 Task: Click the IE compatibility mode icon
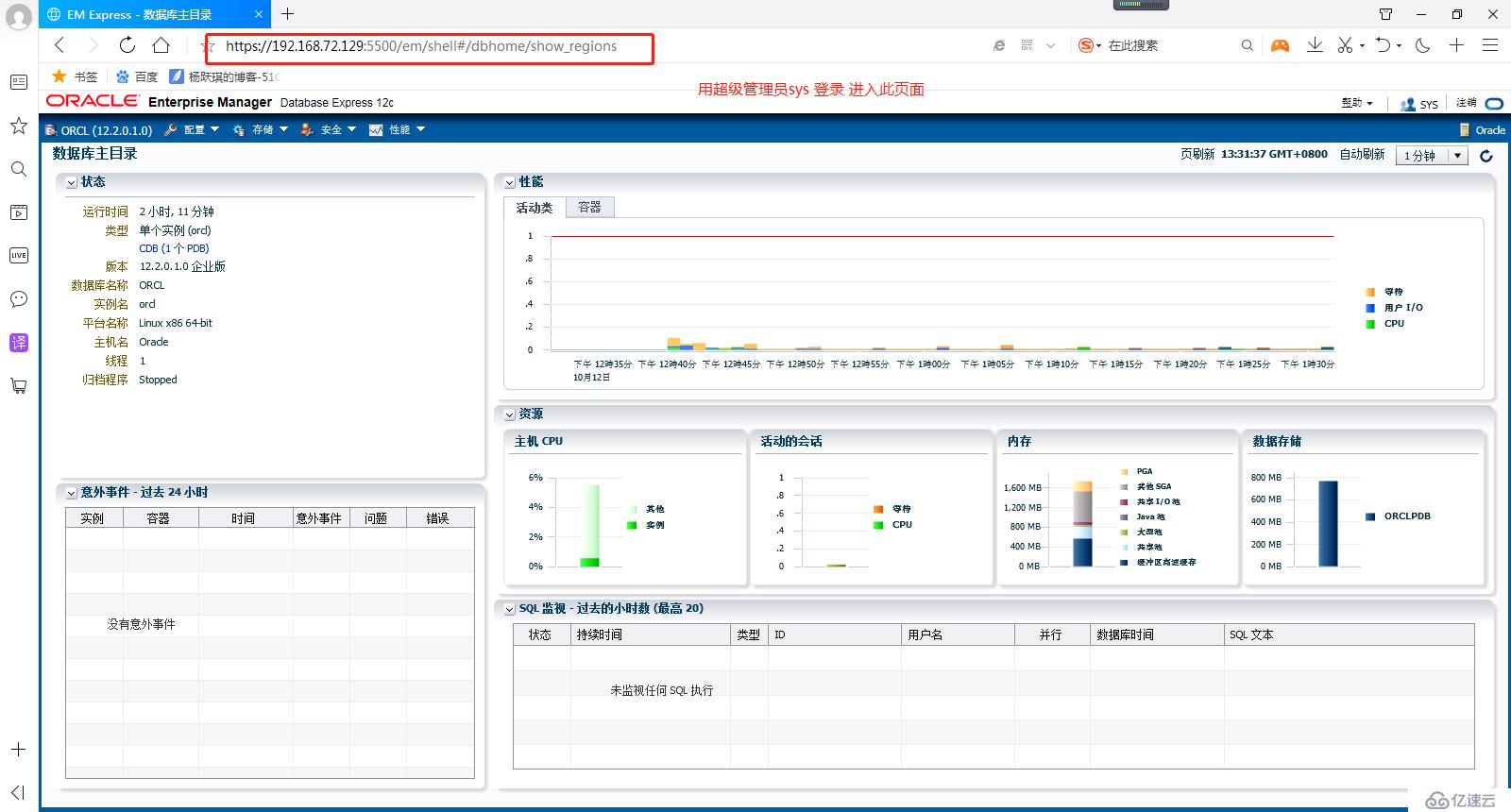pyautogui.click(x=999, y=45)
